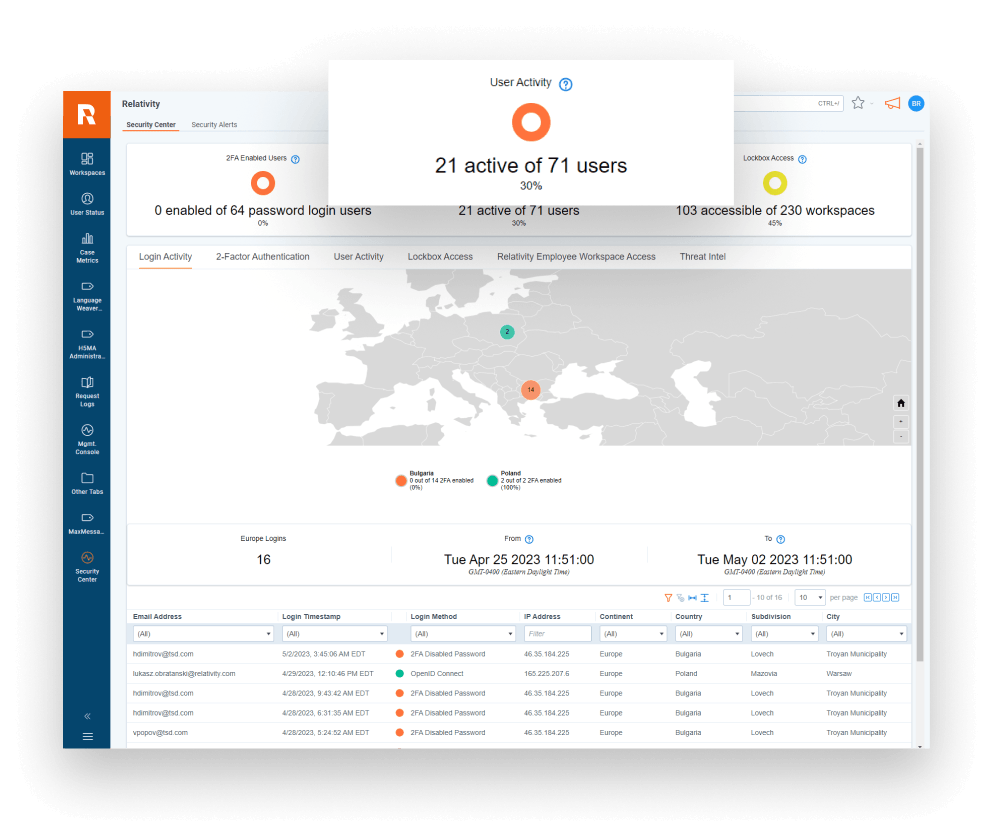Image resolution: width=994 pixels, height=838 pixels.
Task: Go to the next results page
Action: (x=886, y=597)
